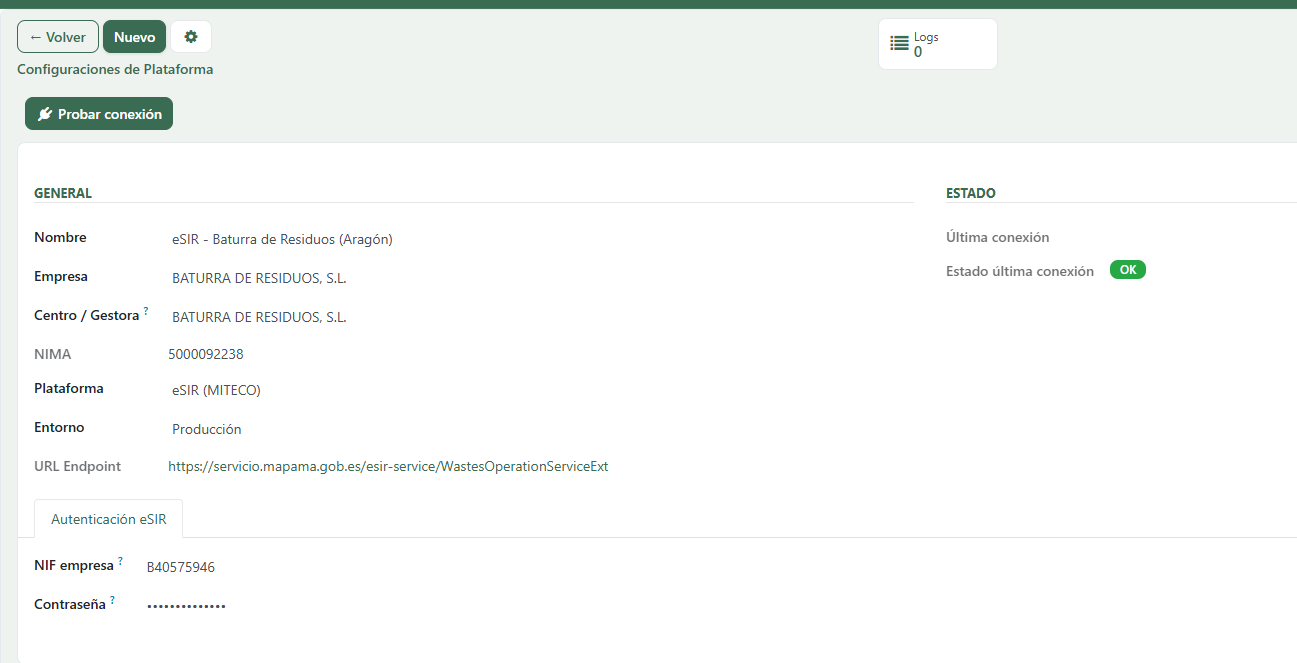Click the green OK status badge
The image size is (1297, 663).
pos(1128,270)
